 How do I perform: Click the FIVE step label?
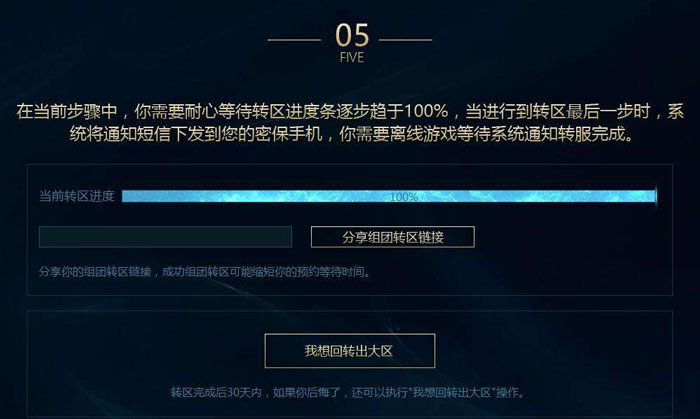click(x=352, y=58)
